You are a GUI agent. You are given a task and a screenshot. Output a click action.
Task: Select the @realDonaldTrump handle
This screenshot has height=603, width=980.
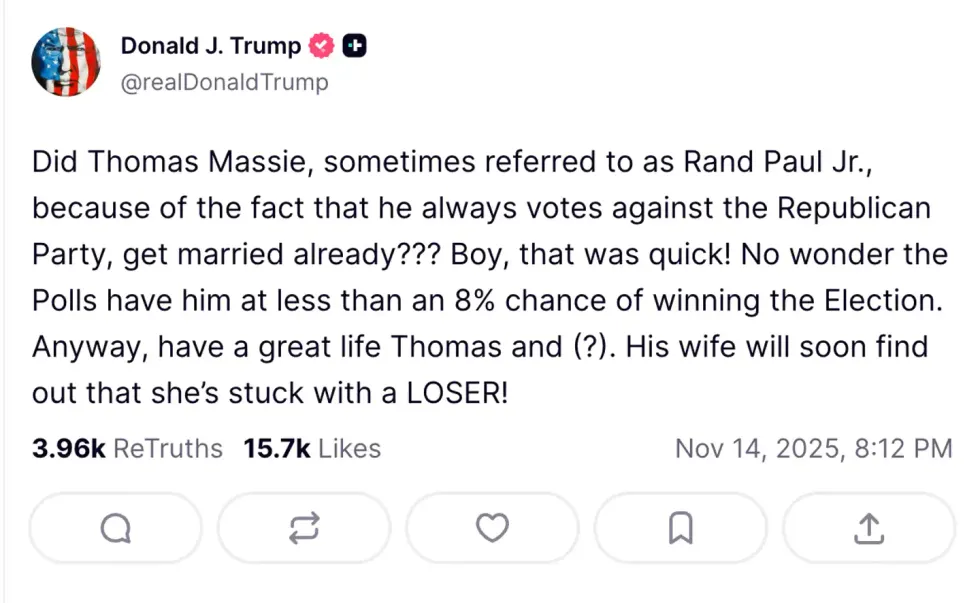coord(224,82)
